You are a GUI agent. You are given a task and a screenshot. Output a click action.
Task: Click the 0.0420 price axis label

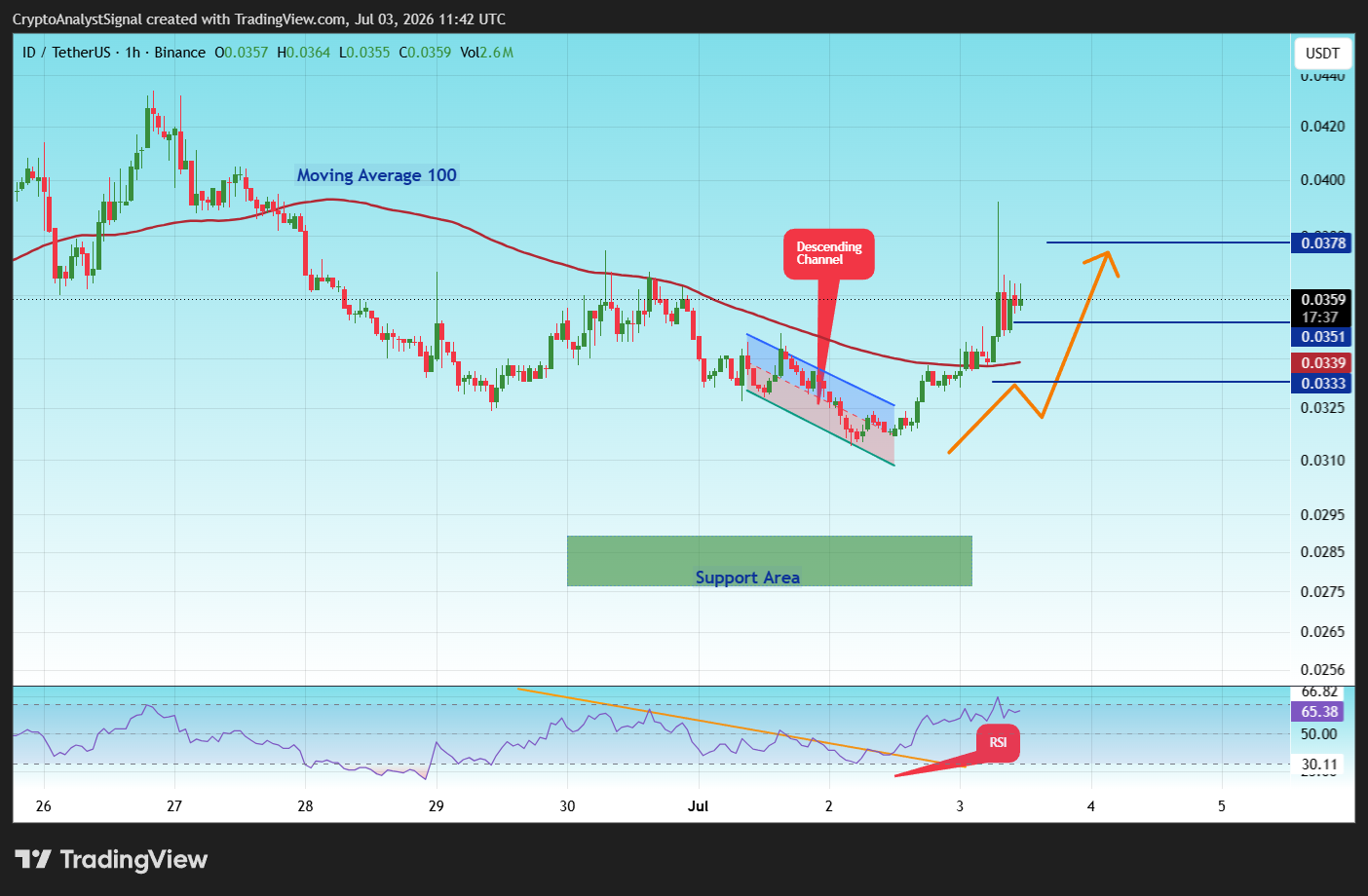point(1322,127)
